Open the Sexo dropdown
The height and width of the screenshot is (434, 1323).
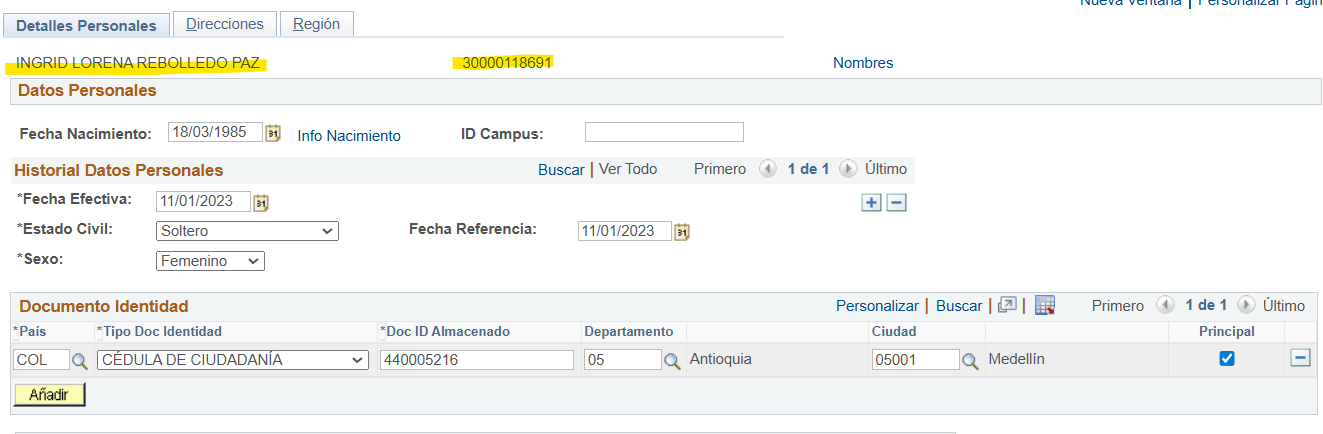[211, 261]
